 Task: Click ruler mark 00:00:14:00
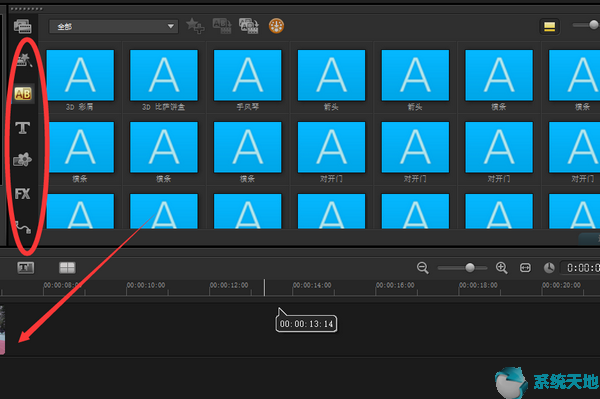coord(312,285)
